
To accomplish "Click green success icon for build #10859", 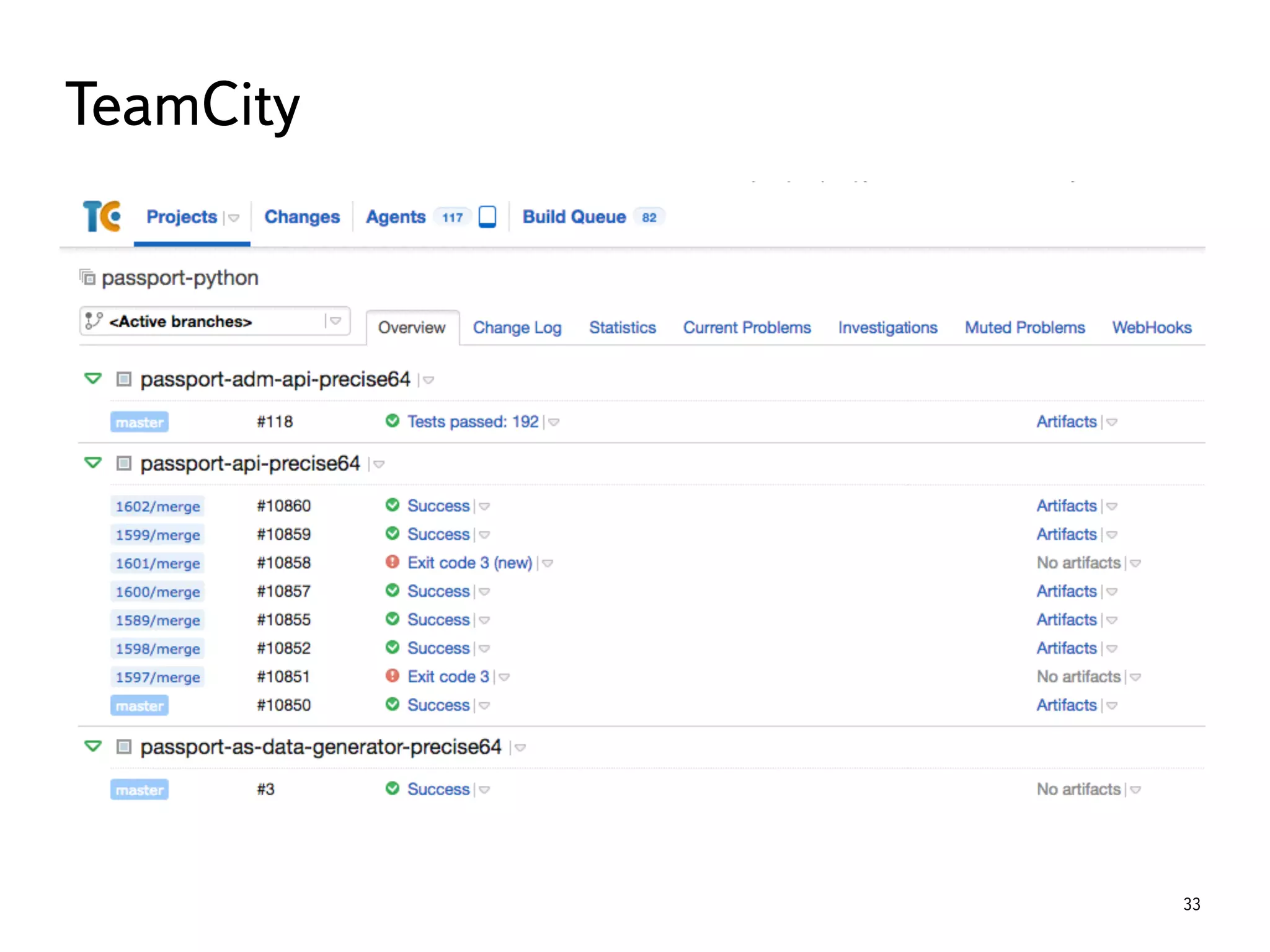I will coord(393,534).
